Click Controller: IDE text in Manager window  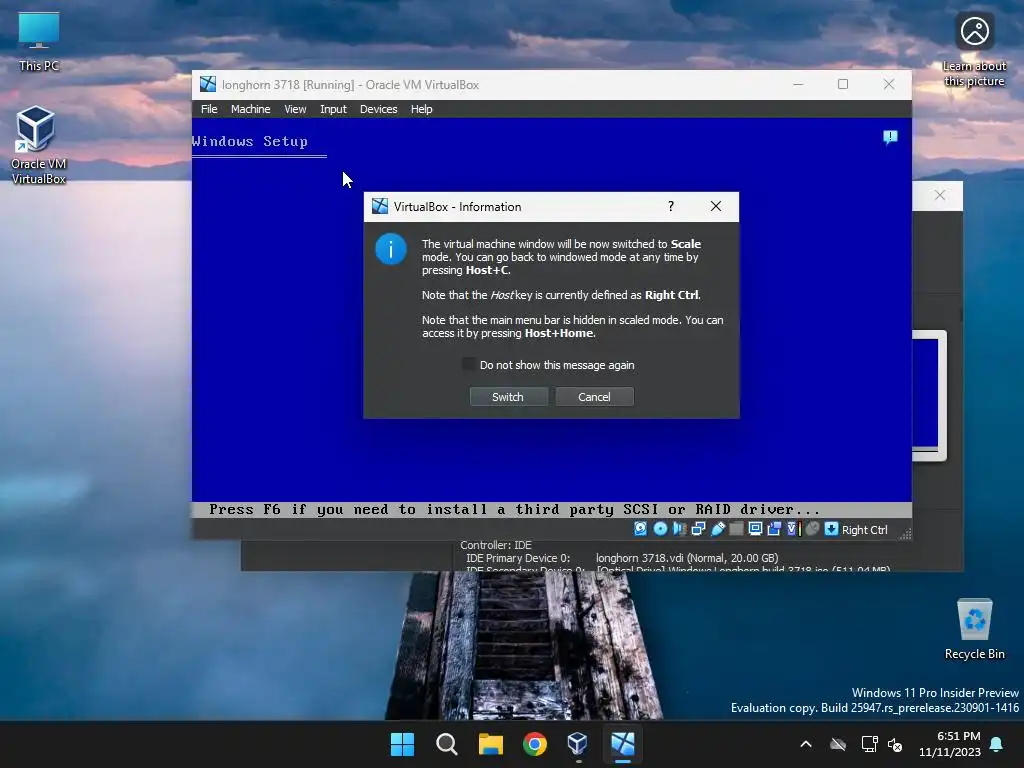point(496,545)
